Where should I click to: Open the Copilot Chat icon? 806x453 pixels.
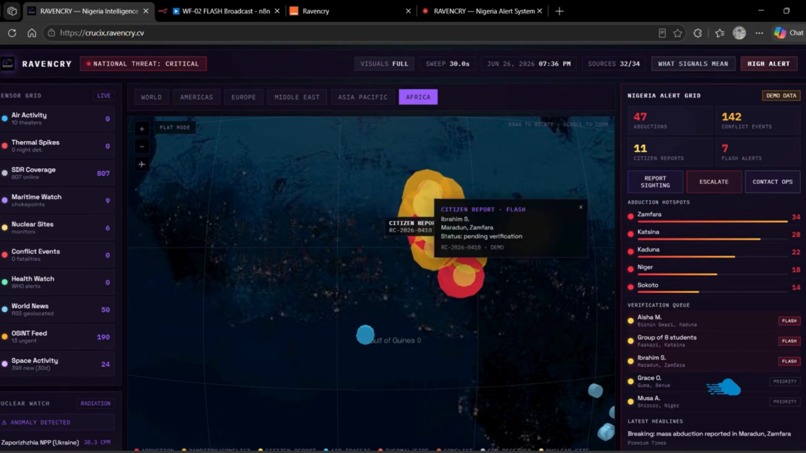(x=789, y=33)
